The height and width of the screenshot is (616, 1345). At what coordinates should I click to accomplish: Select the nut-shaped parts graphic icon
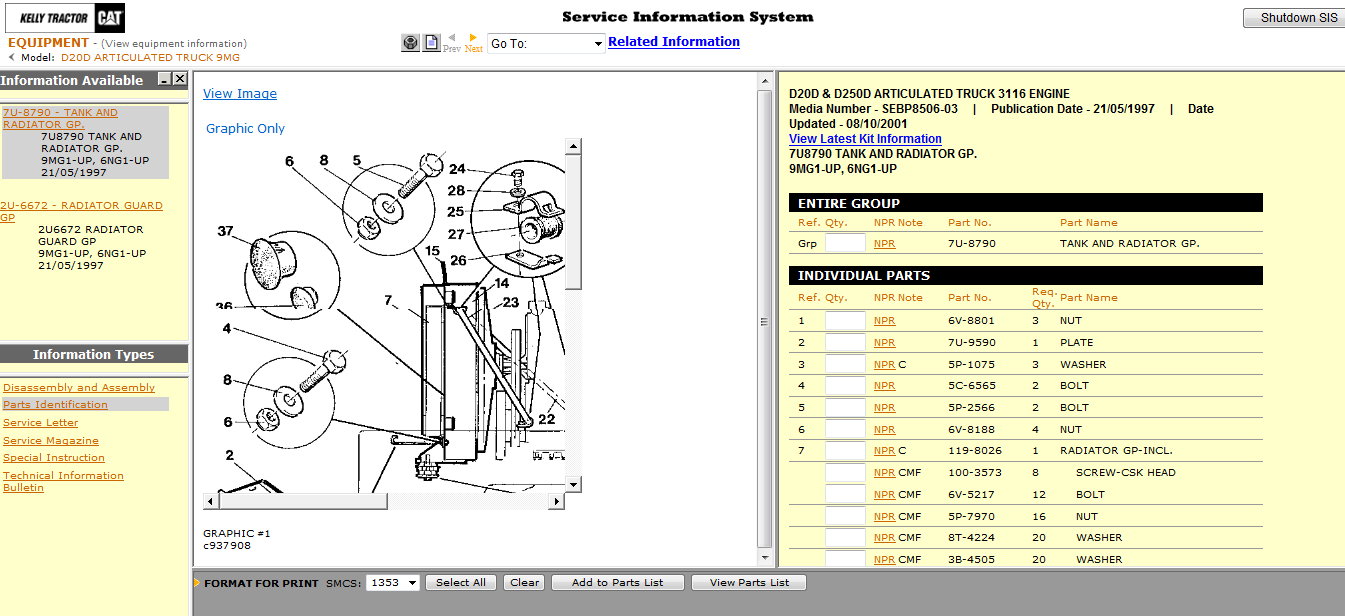(x=410, y=42)
